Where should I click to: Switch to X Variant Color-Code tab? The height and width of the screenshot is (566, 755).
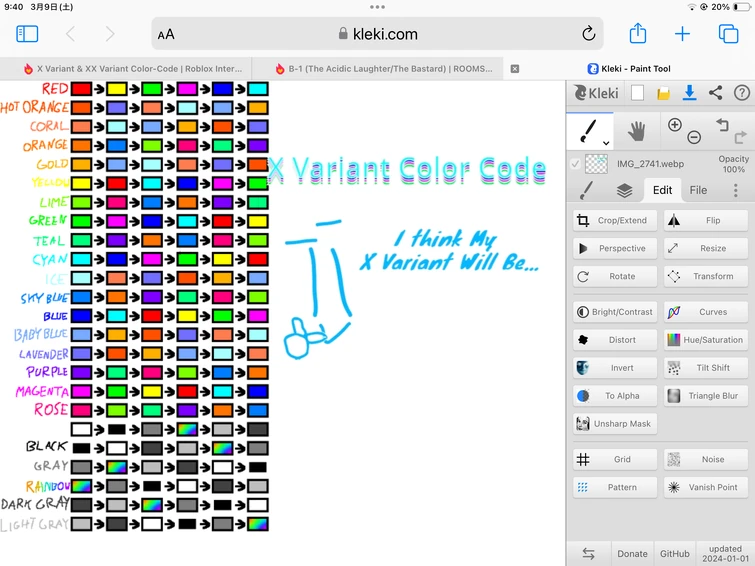tap(126, 69)
